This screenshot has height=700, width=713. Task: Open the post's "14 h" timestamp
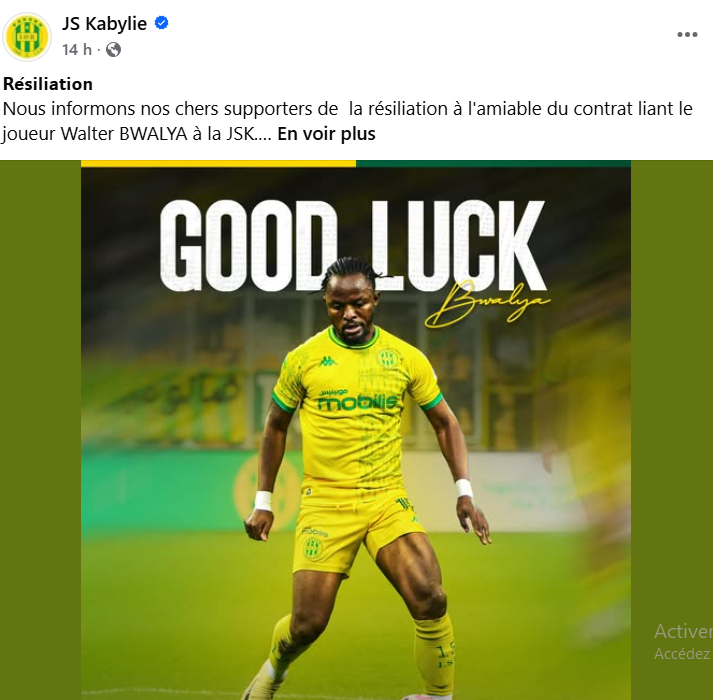(77, 49)
